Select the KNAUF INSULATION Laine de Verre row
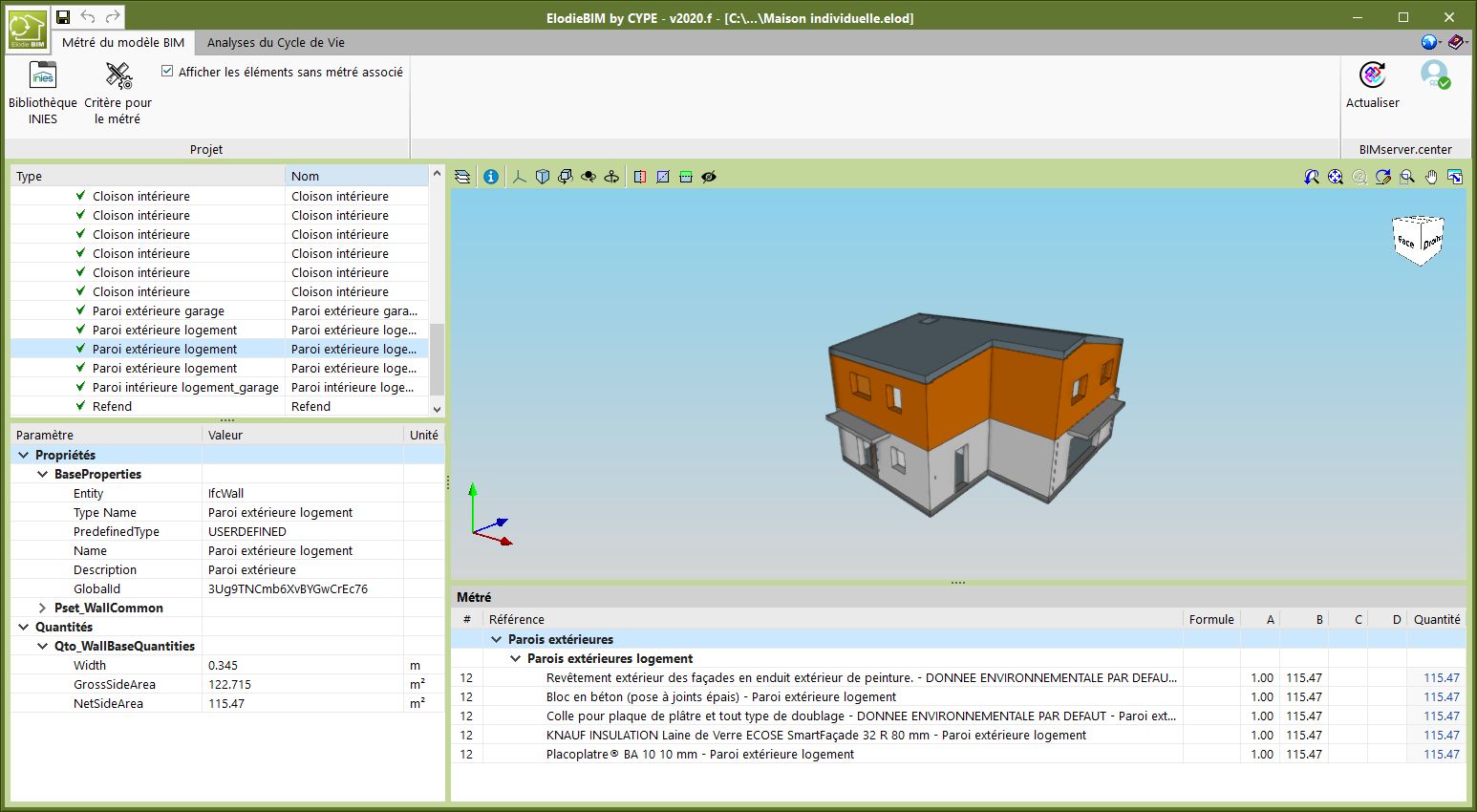Viewport: 1477px width, 812px height. pyautogui.click(x=958, y=736)
